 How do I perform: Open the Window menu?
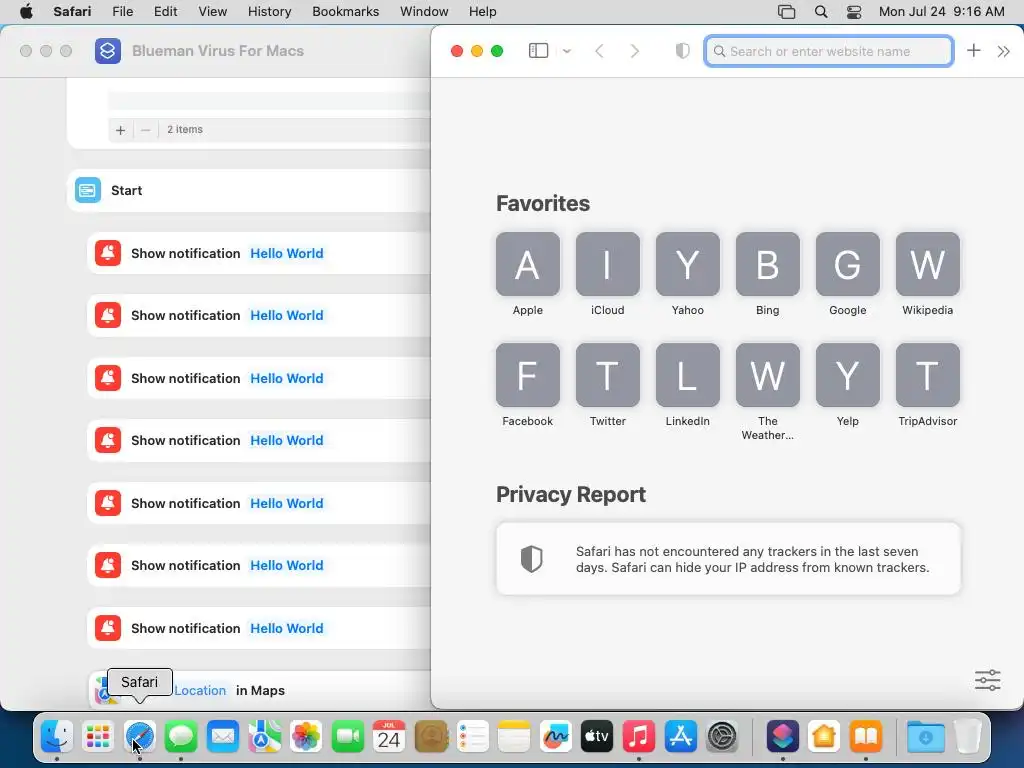424,12
